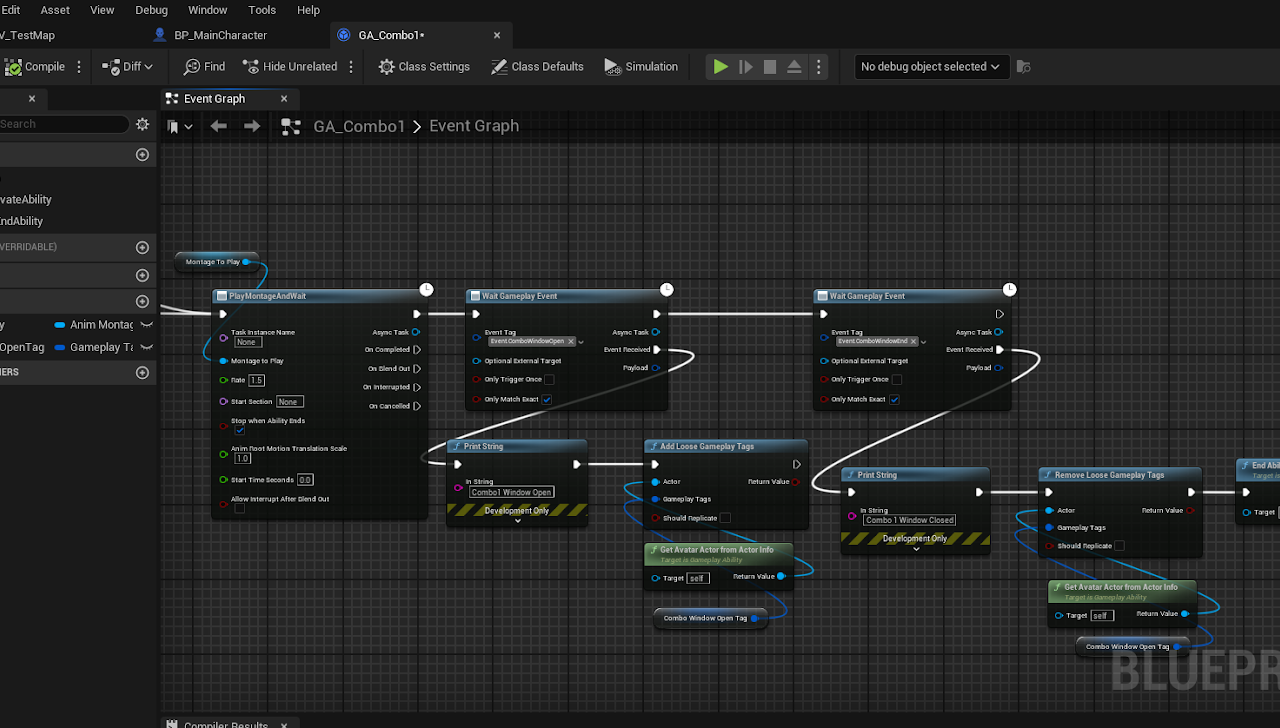
Task: Open Find in blueprint search
Action: tap(204, 67)
